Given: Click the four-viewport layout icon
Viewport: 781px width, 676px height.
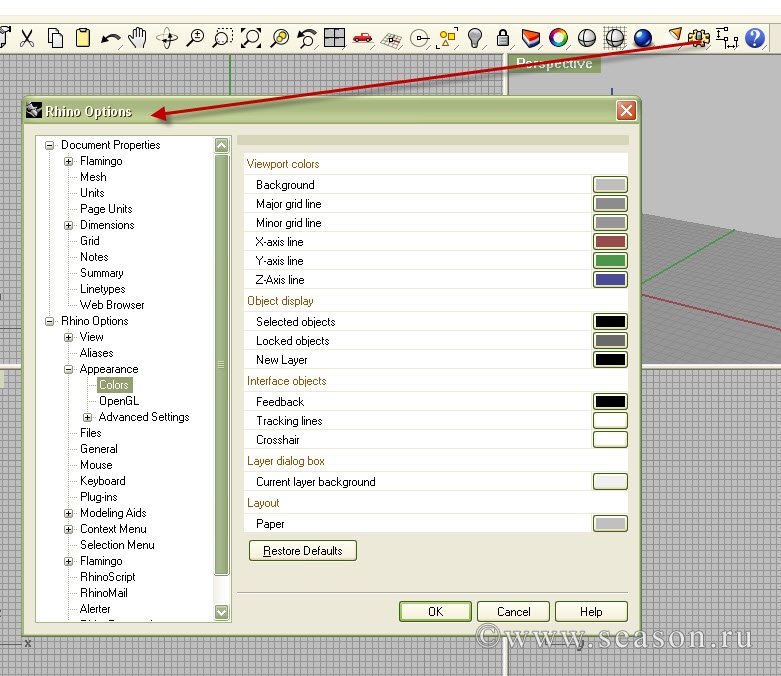Looking at the screenshot, I should (x=334, y=38).
